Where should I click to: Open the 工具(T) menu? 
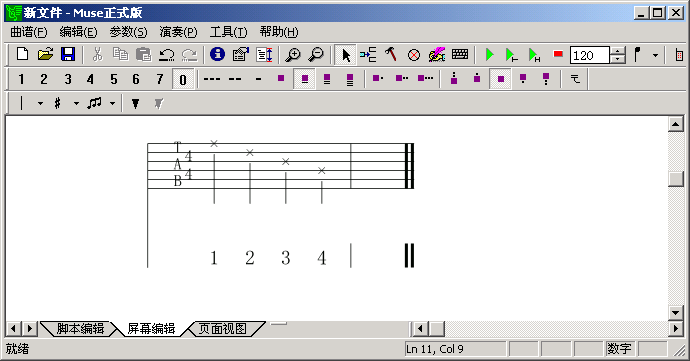(228, 32)
